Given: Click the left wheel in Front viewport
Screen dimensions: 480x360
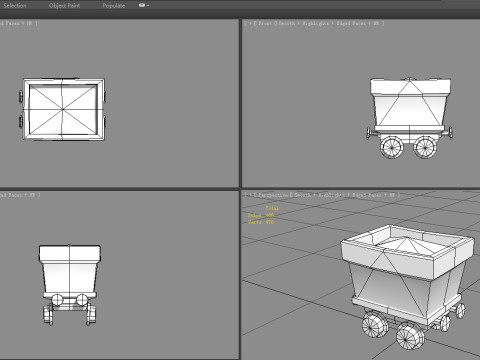Looking at the screenshot, I should [x=391, y=147].
